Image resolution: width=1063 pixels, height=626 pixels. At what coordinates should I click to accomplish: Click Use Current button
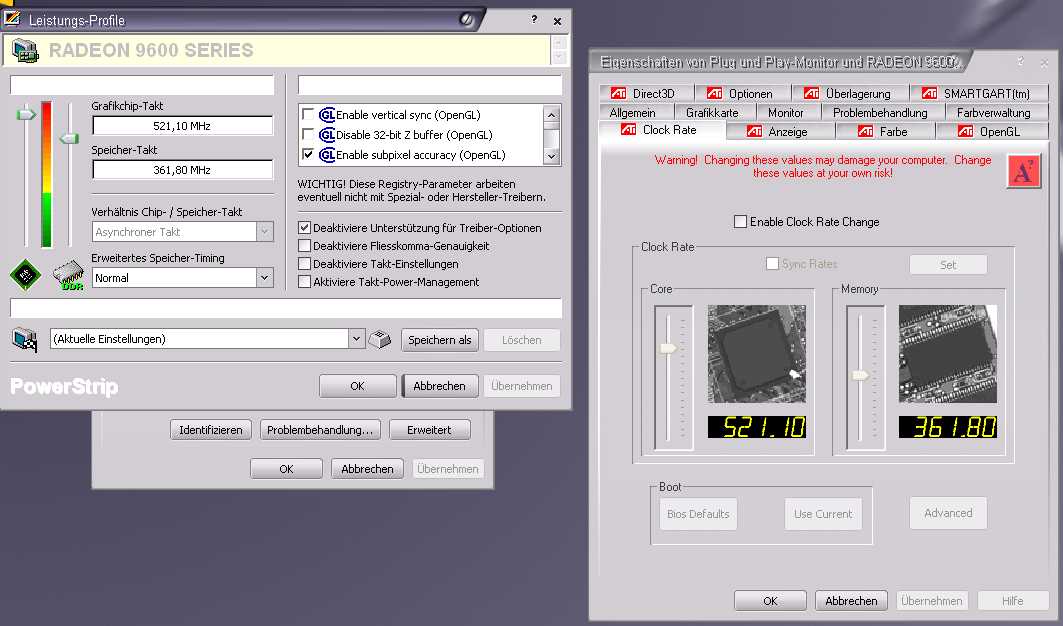point(823,514)
